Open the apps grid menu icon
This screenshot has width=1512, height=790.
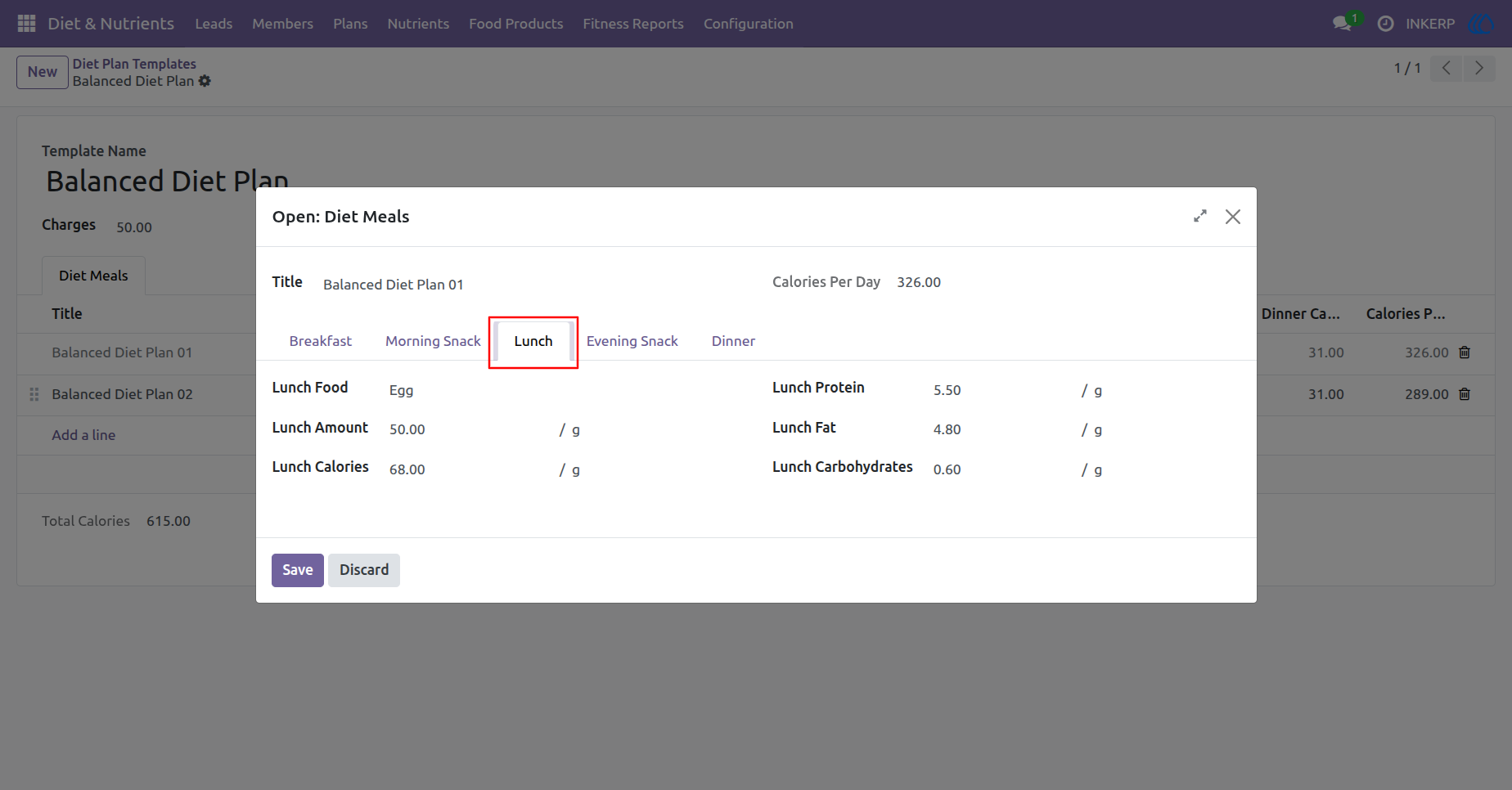[x=26, y=24]
